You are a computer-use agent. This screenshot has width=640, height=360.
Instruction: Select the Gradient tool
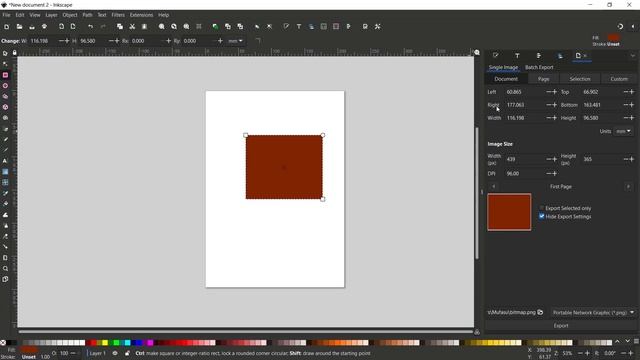pos(5,172)
